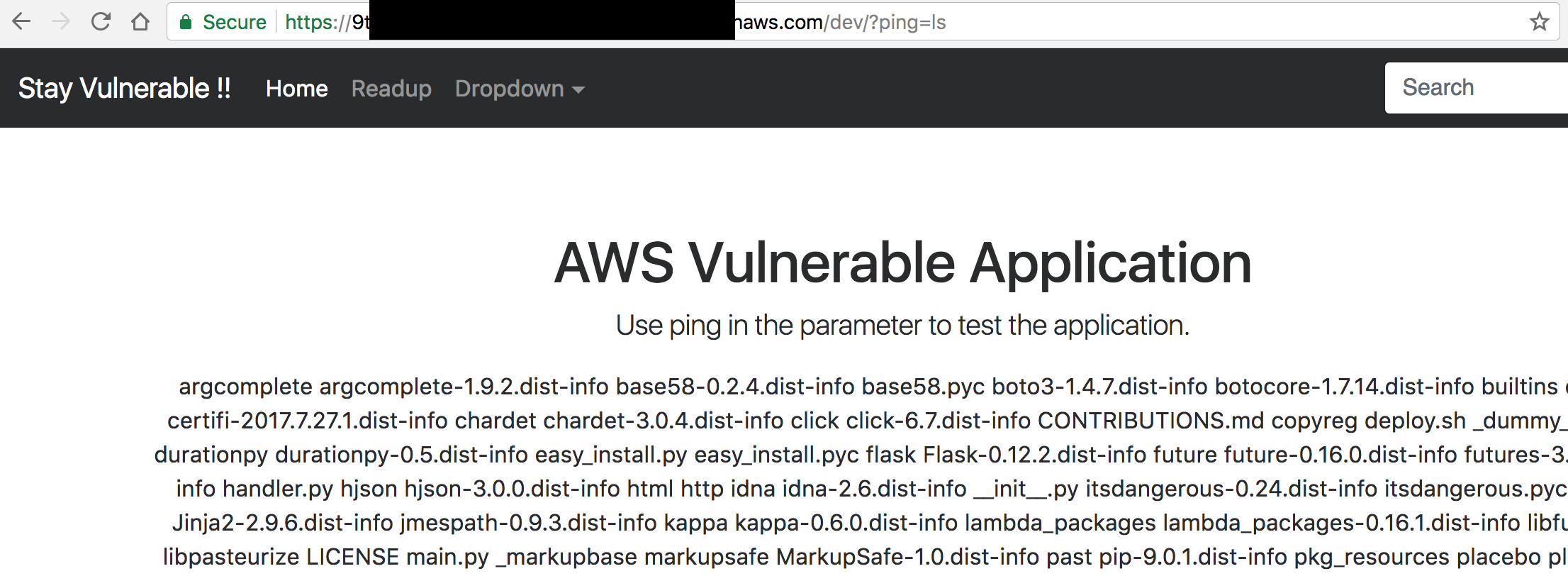Click the ping parameter instruction text
Viewport: 1568px width, 576px height.
point(902,326)
